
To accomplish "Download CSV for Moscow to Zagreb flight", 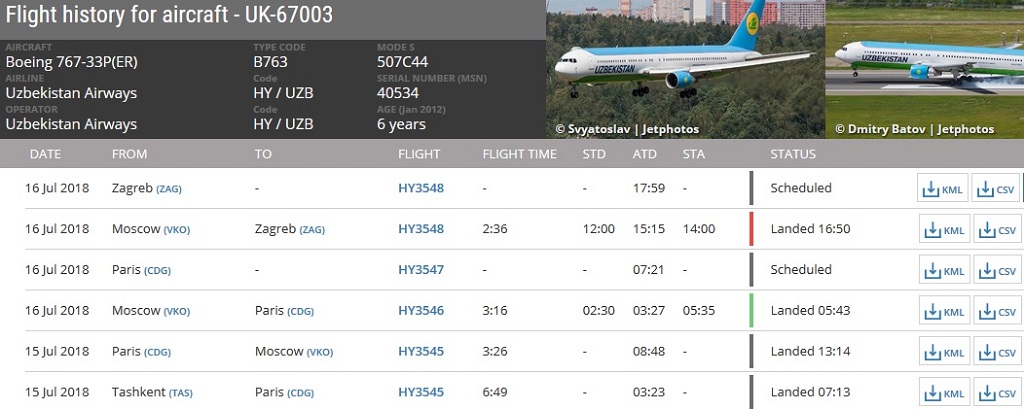I will pos(997,229).
